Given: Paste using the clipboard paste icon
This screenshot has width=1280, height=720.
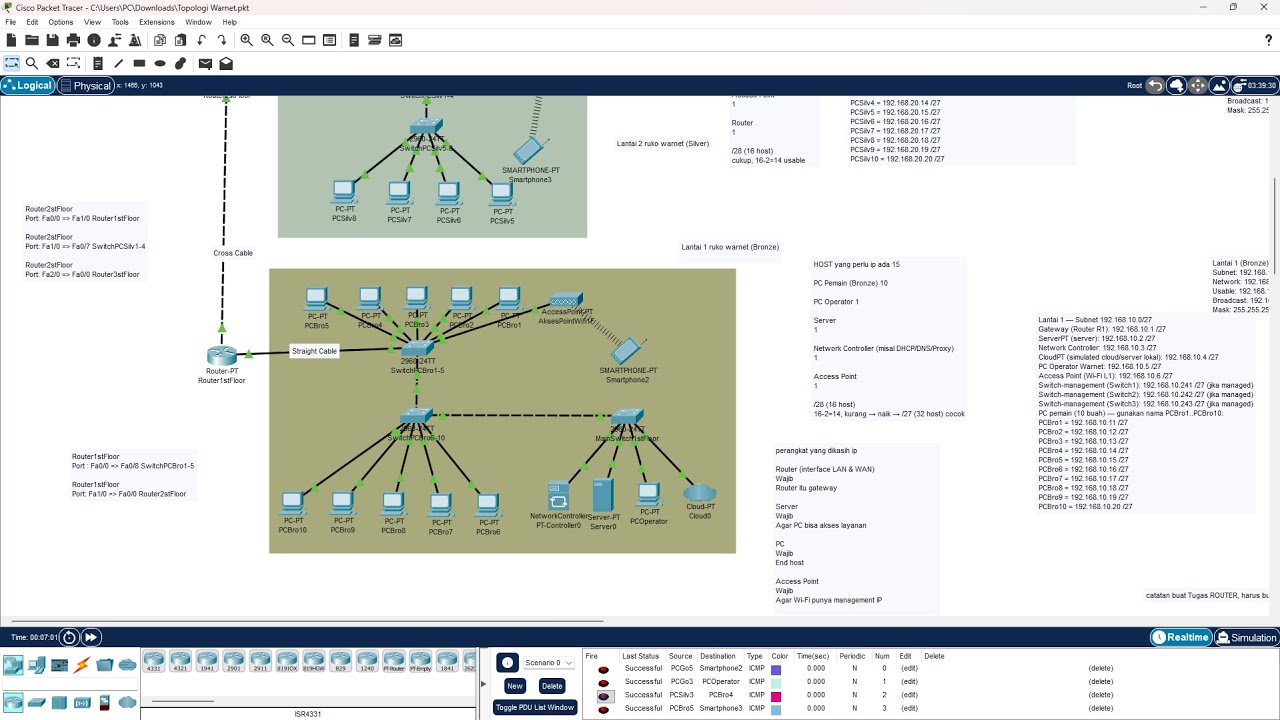Looking at the screenshot, I should tap(180, 40).
